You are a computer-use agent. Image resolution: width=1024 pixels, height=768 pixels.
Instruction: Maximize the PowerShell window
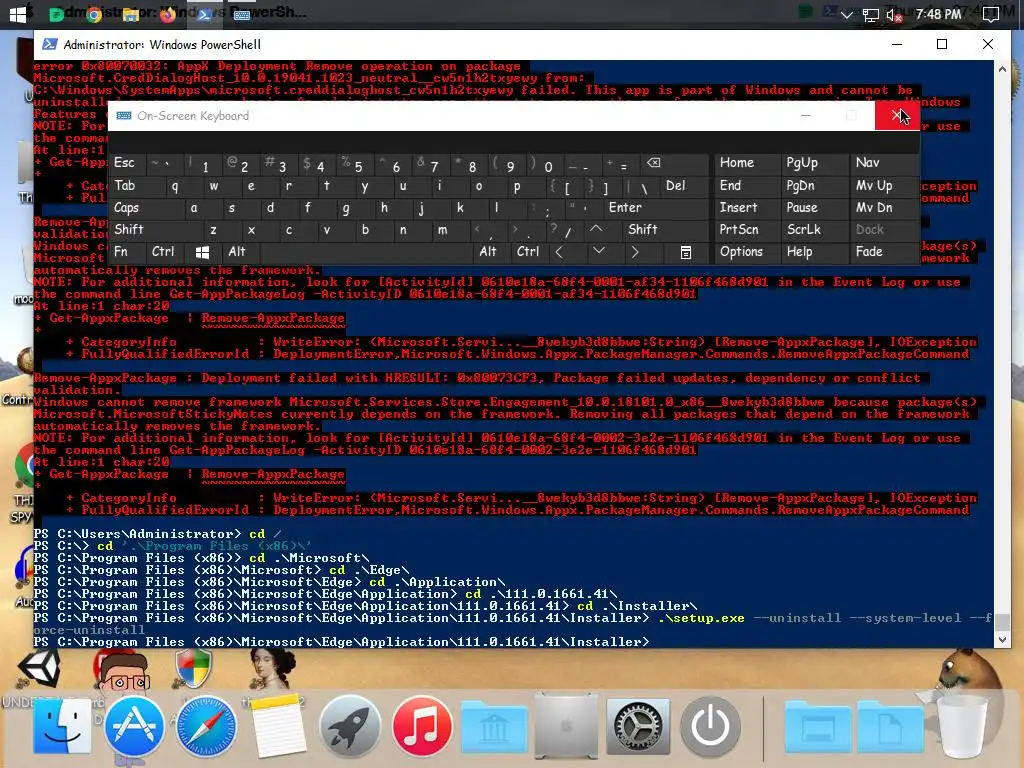pos(942,44)
